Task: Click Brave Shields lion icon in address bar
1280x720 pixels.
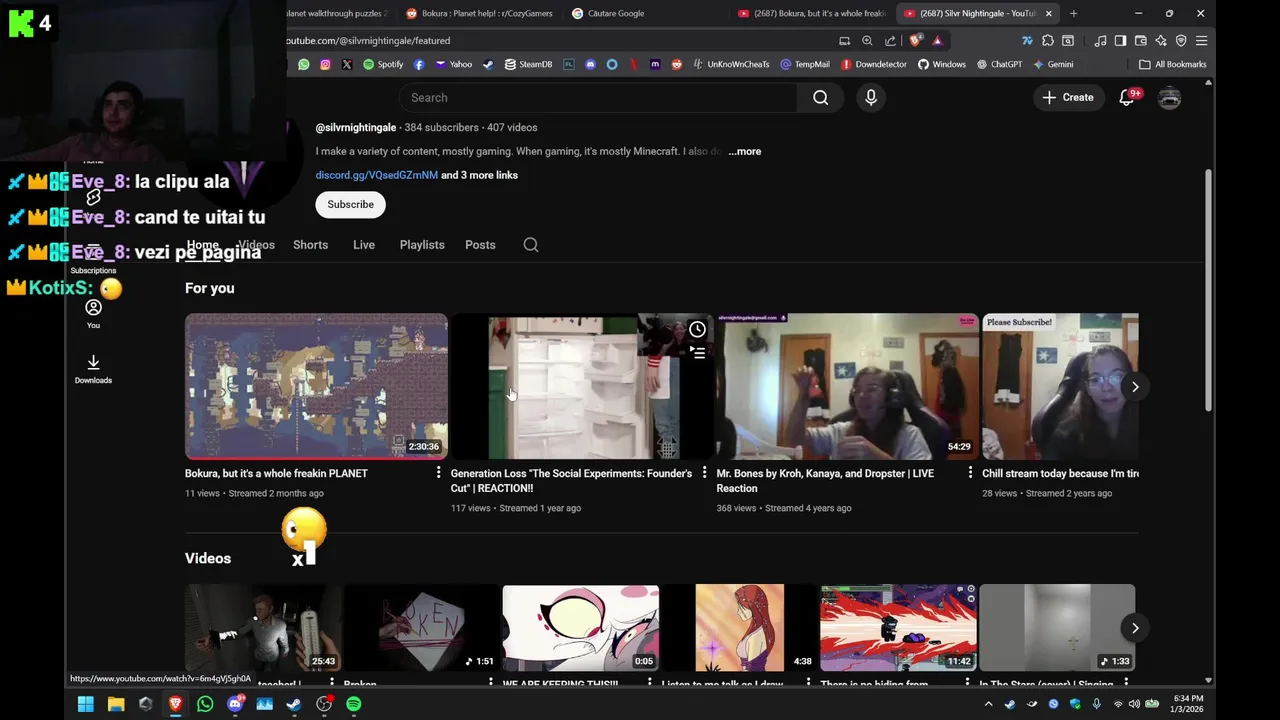Action: (915, 41)
